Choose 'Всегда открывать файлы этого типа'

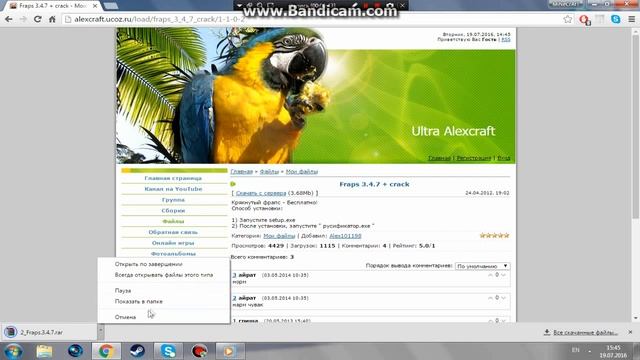click(x=164, y=275)
